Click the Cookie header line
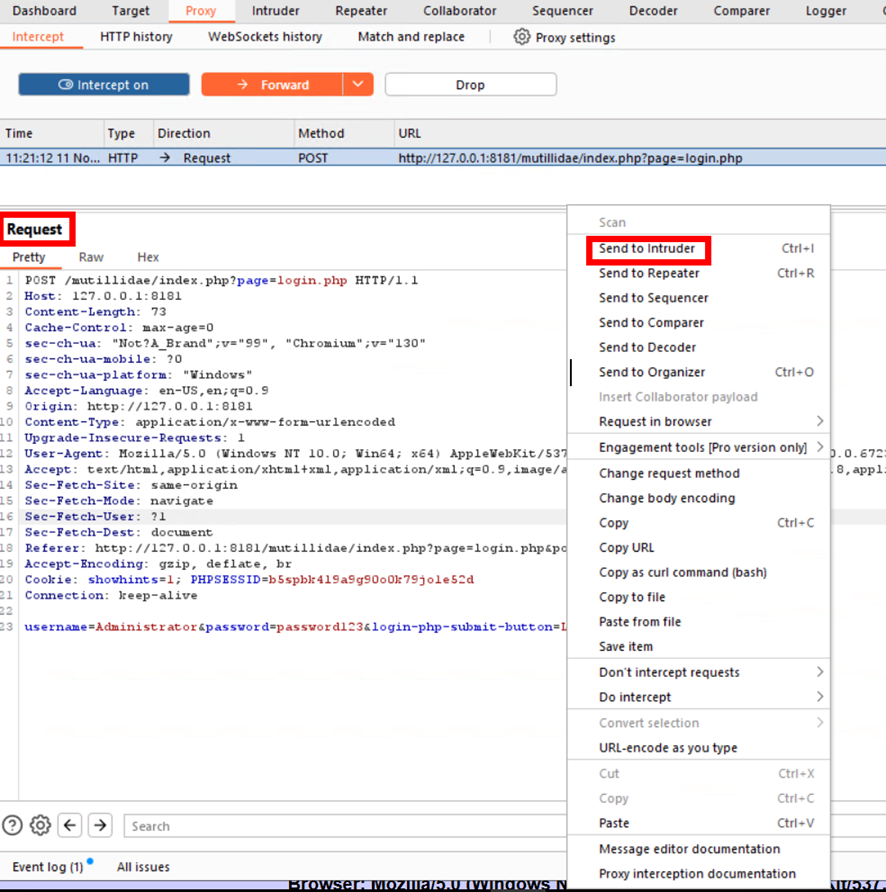Image resolution: width=886 pixels, height=892 pixels. 249,579
